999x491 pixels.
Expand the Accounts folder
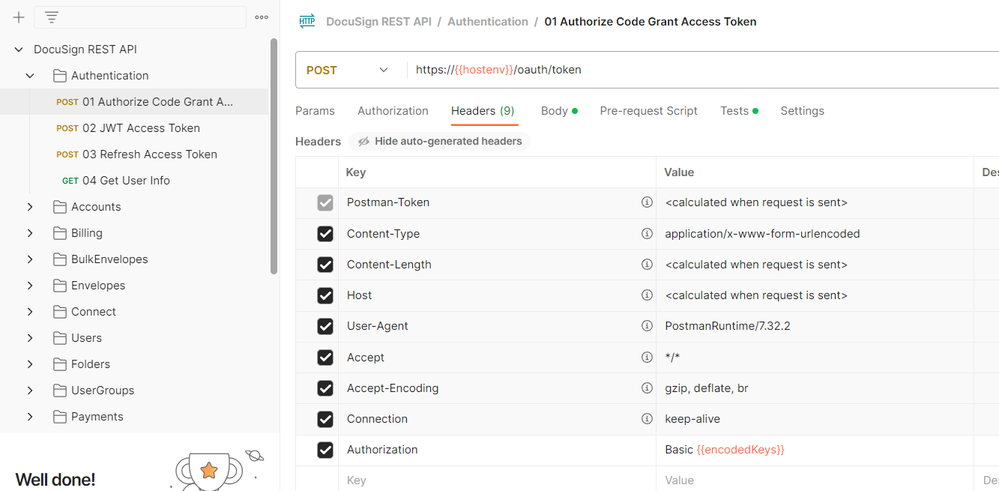coord(30,207)
